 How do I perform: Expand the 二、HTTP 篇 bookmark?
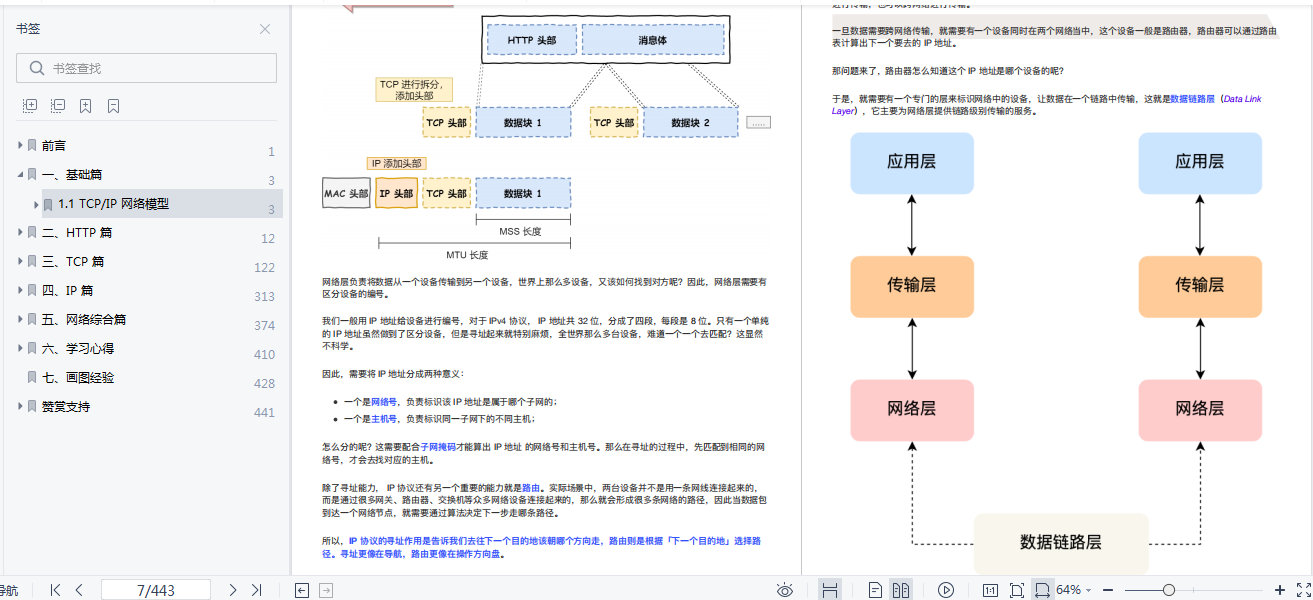(x=20, y=232)
